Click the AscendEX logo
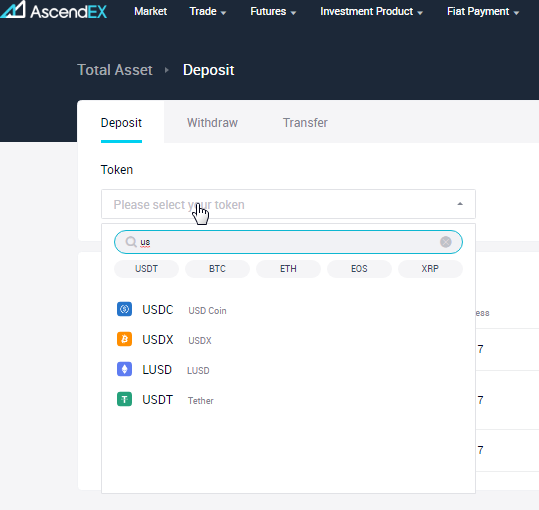The image size is (539, 510). [53, 10]
